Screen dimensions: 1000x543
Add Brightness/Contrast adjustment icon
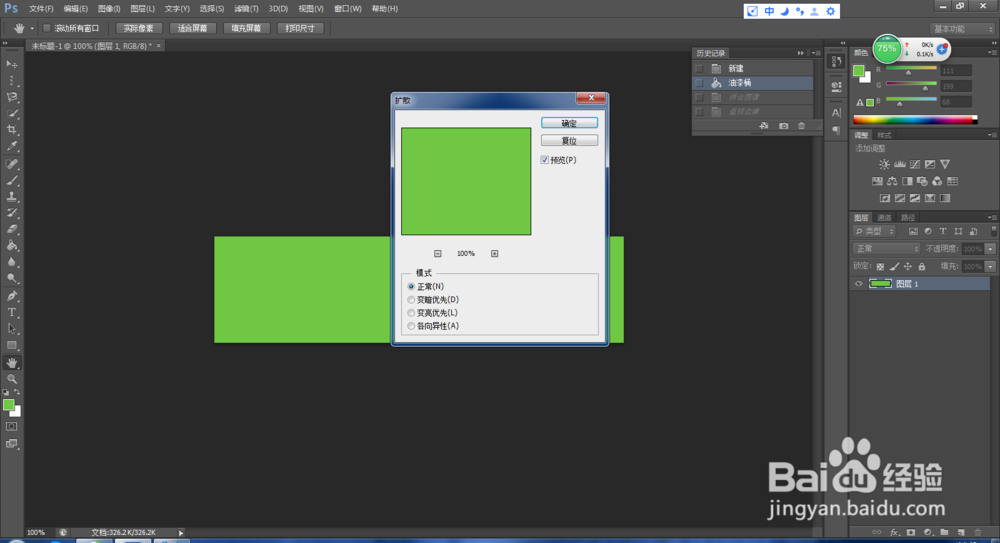point(885,165)
